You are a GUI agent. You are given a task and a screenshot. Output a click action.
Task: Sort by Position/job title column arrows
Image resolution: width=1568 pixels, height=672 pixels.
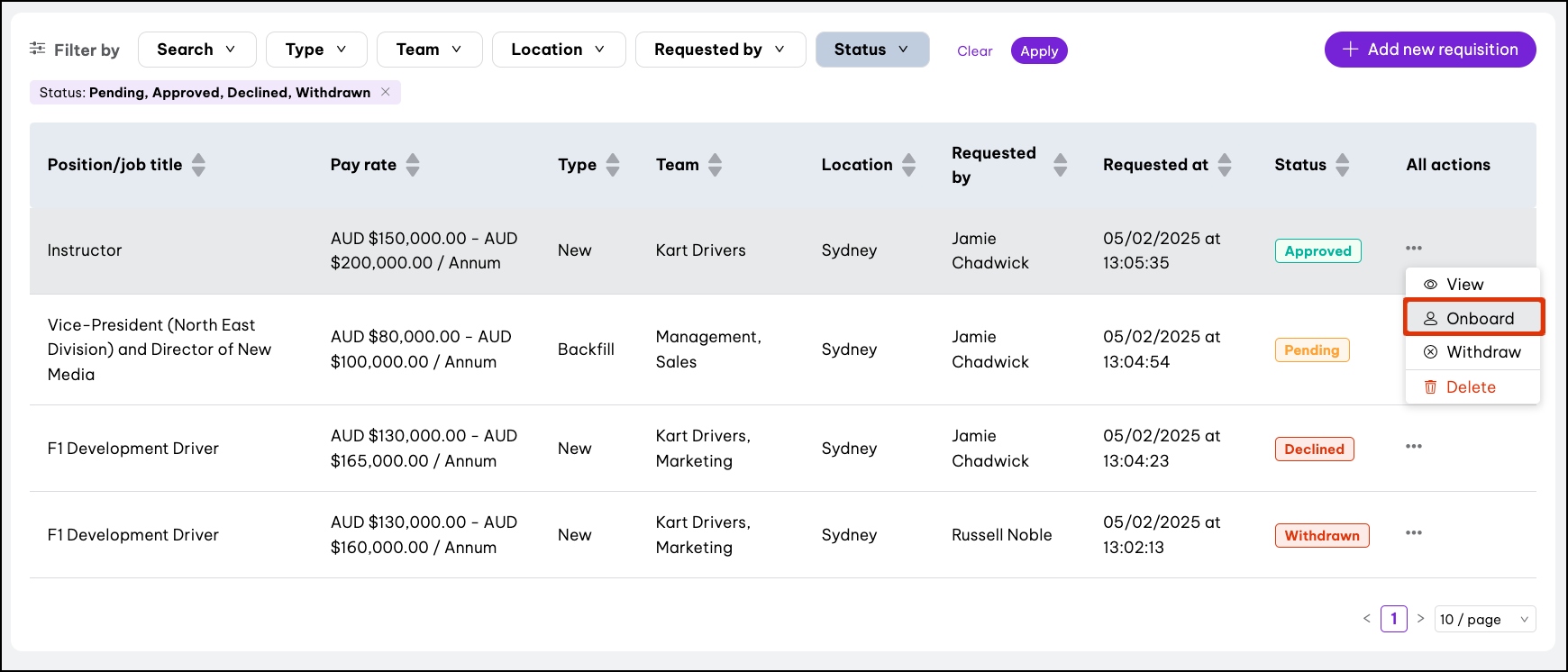[198, 165]
